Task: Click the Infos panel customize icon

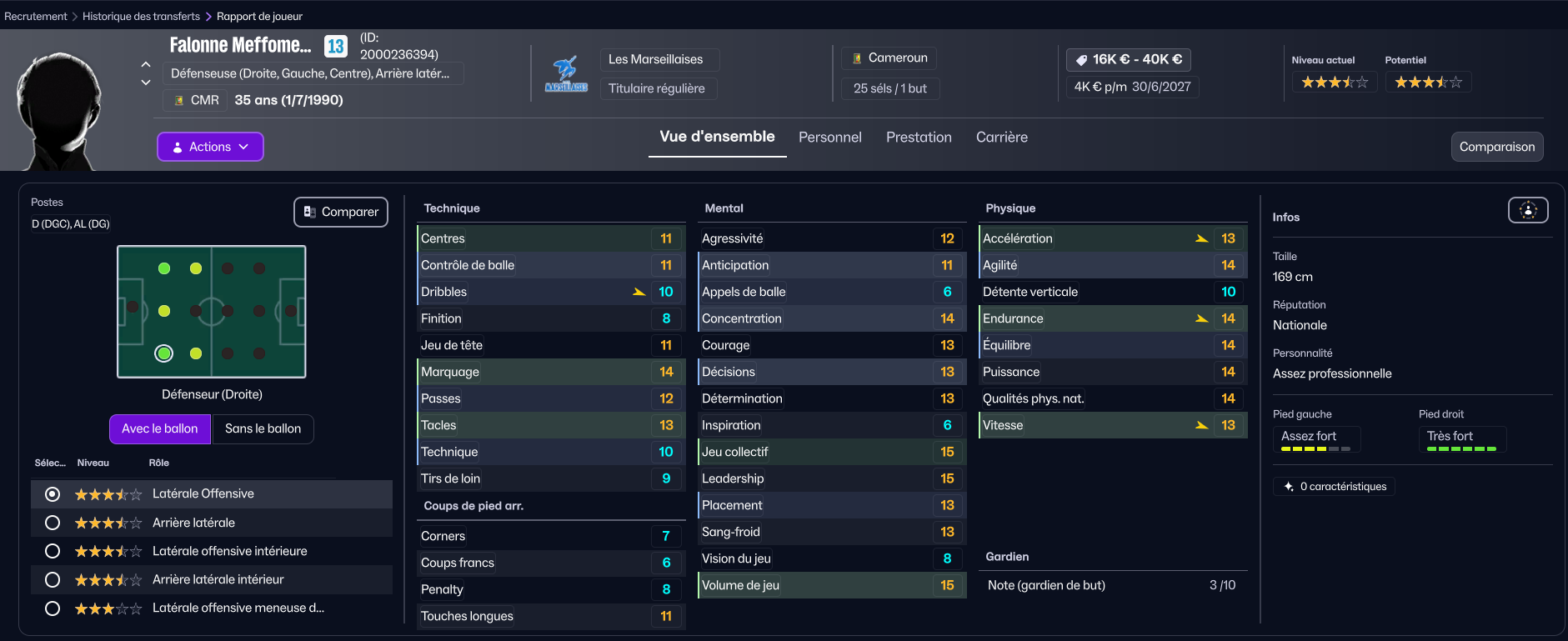Action: pyautogui.click(x=1527, y=211)
